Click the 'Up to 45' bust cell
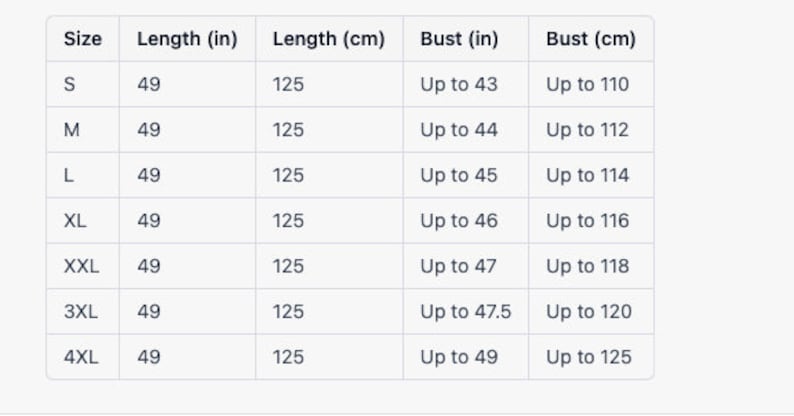Screen dimensions: 794x416 459,175
